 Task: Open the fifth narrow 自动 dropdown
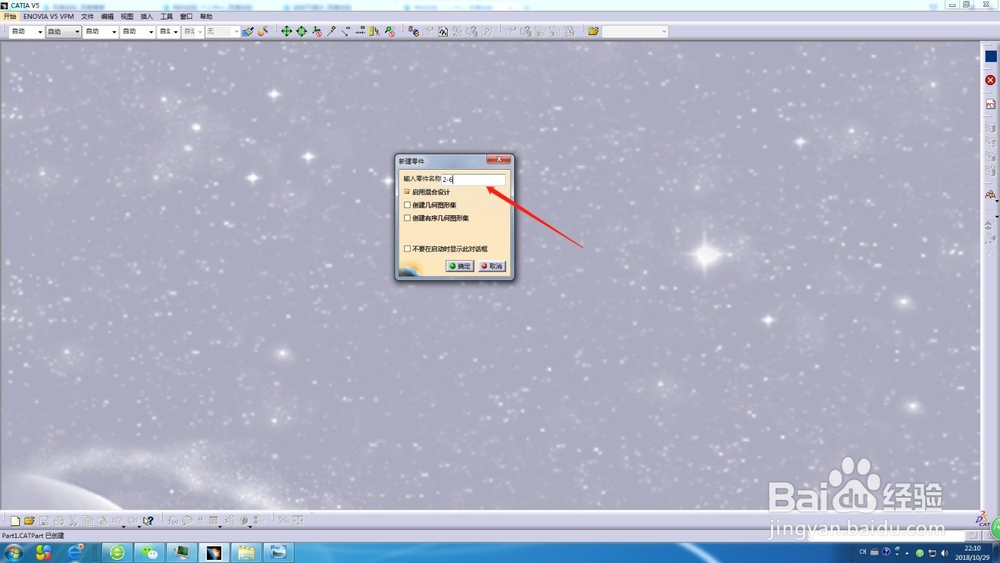[168, 31]
